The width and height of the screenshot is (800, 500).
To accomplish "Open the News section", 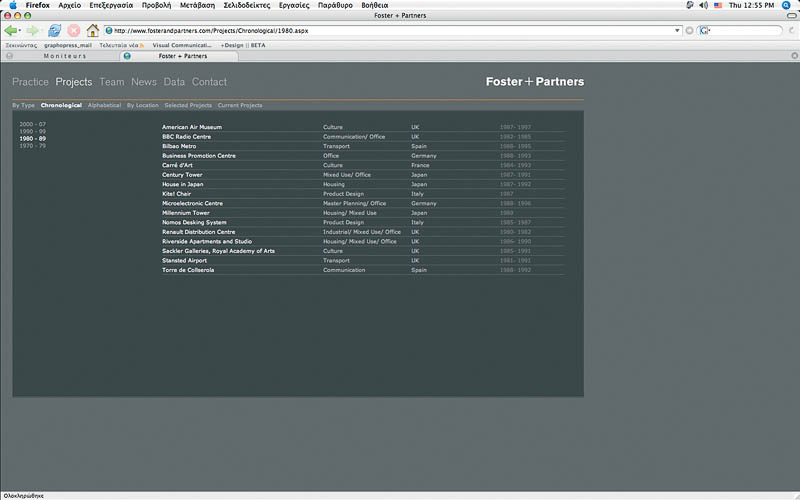I will pos(144,82).
